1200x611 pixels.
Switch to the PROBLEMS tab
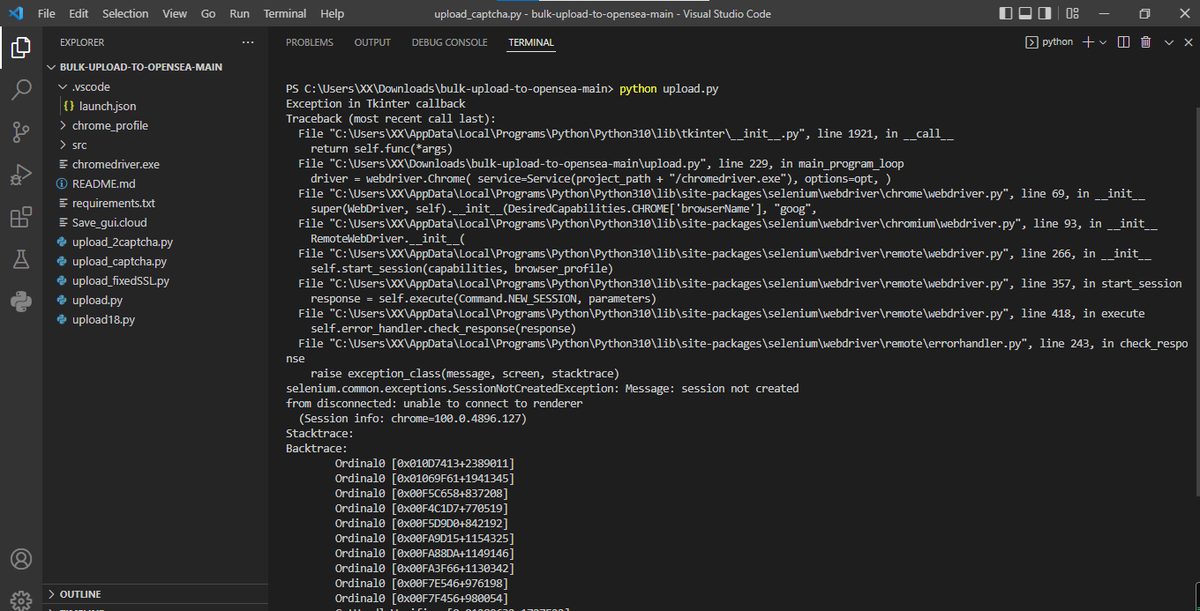click(310, 42)
